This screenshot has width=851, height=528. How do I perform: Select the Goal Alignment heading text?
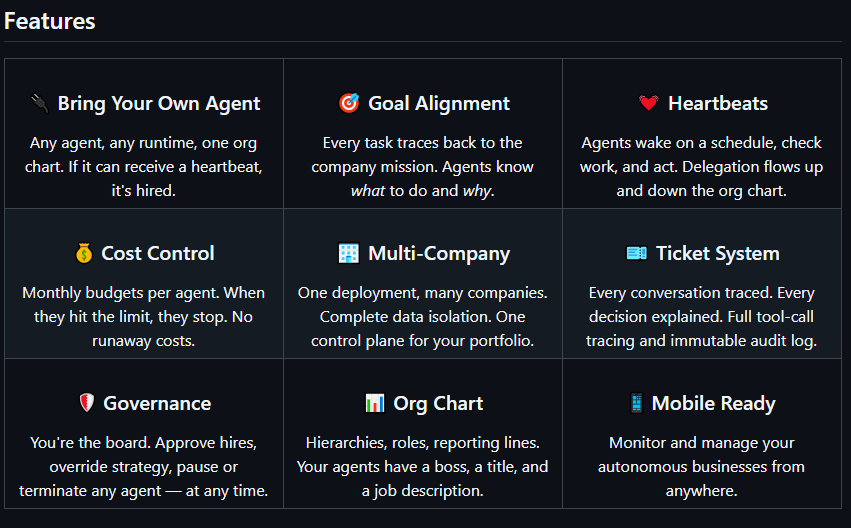pos(439,104)
